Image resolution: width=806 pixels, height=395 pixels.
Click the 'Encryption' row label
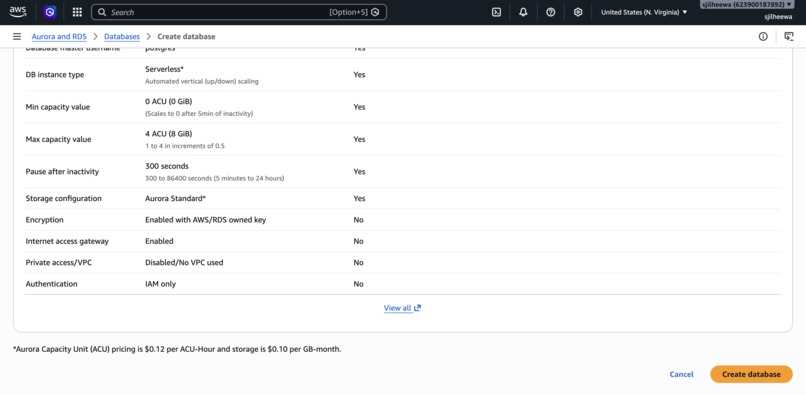tap(45, 220)
